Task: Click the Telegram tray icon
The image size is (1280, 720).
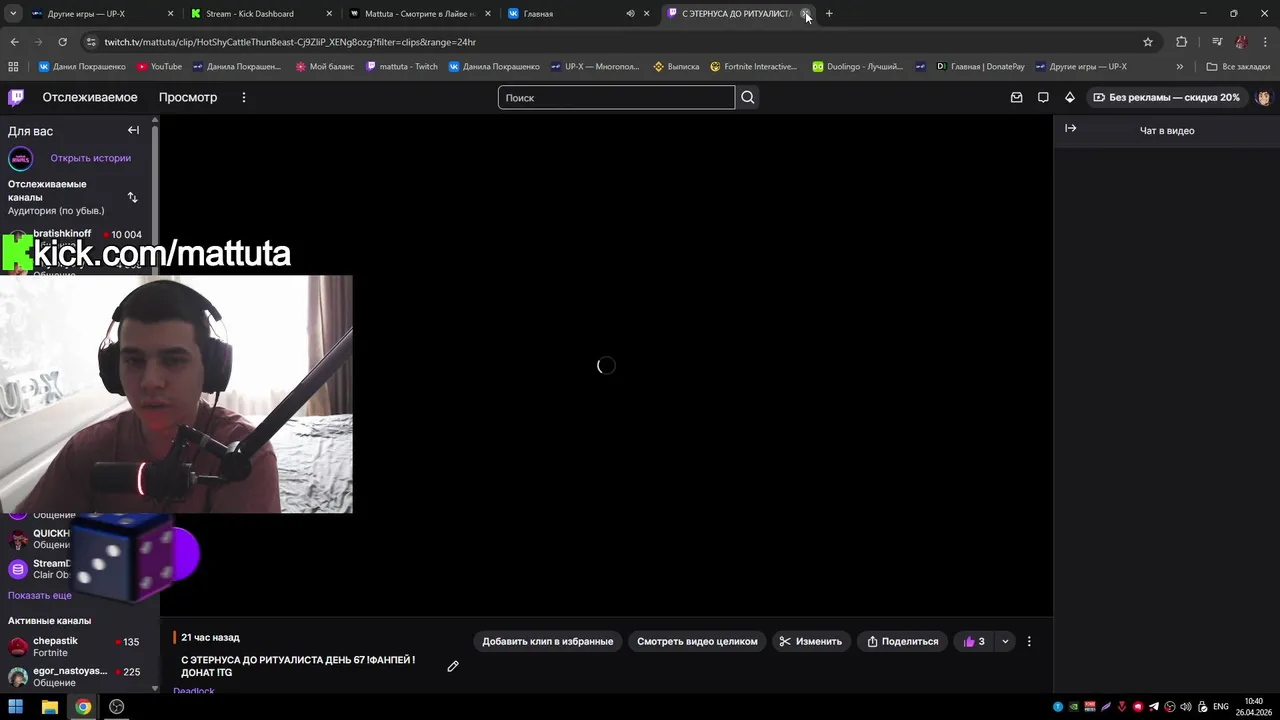Action: point(1154,707)
